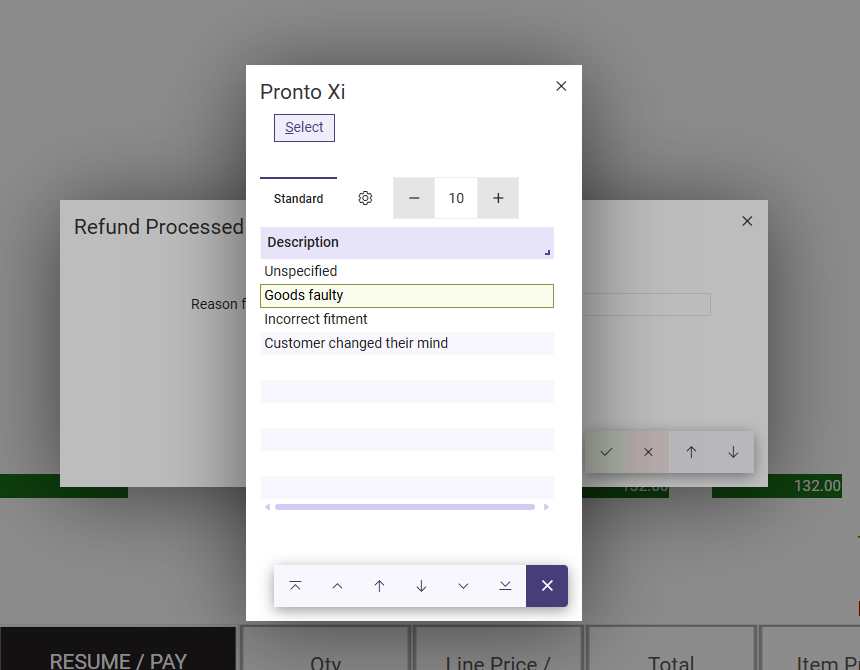The height and width of the screenshot is (670, 860).
Task: Open the gear settings icon
Action: [x=365, y=198]
